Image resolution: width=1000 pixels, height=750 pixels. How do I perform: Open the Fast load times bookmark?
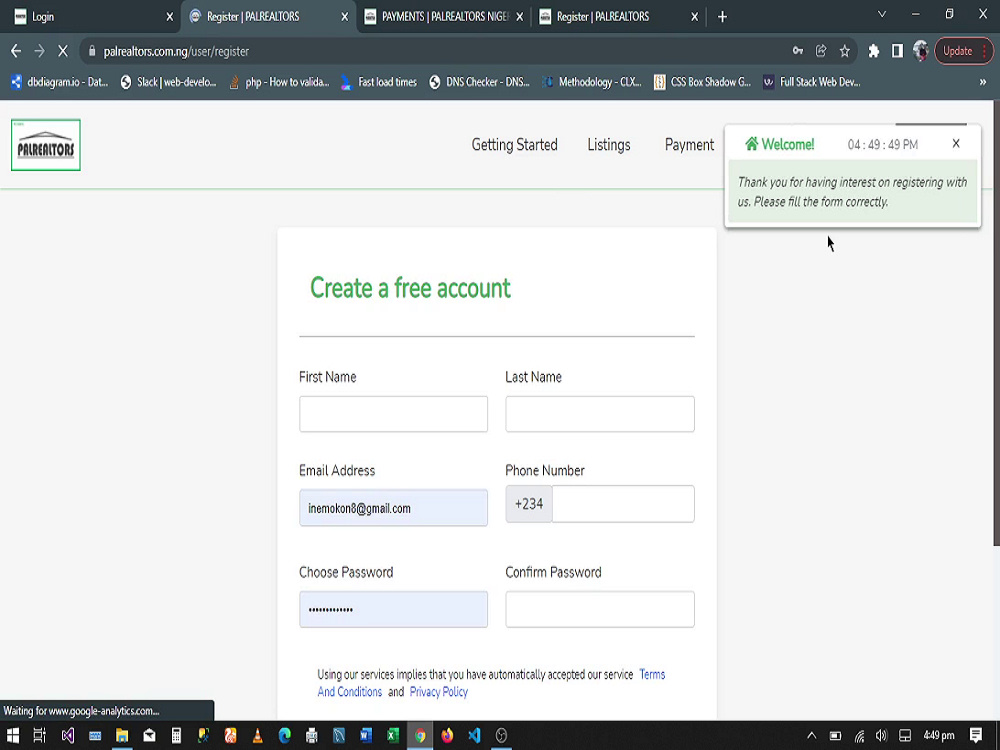tap(379, 82)
